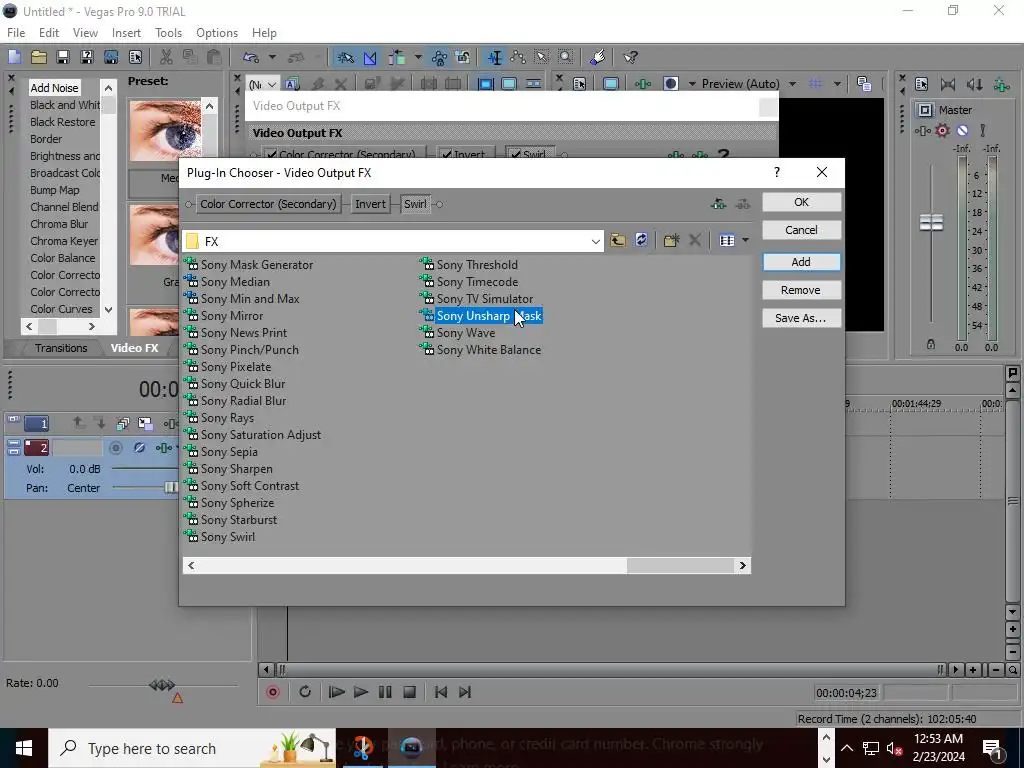Click Cancel in Plug-In Chooser
Image resolution: width=1024 pixels, height=768 pixels.
tap(801, 230)
